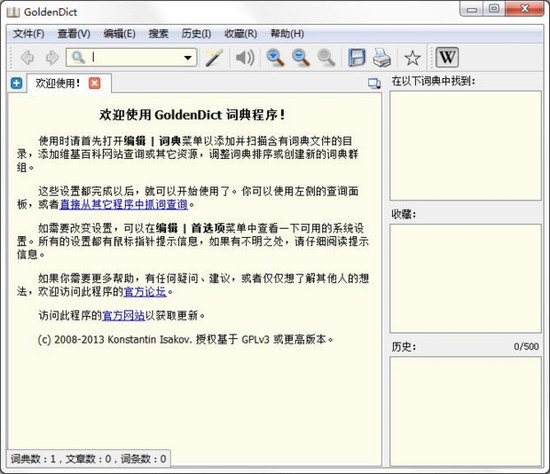Image resolution: width=550 pixels, height=474 pixels.
Task: Click the back navigation arrow
Action: [27, 57]
